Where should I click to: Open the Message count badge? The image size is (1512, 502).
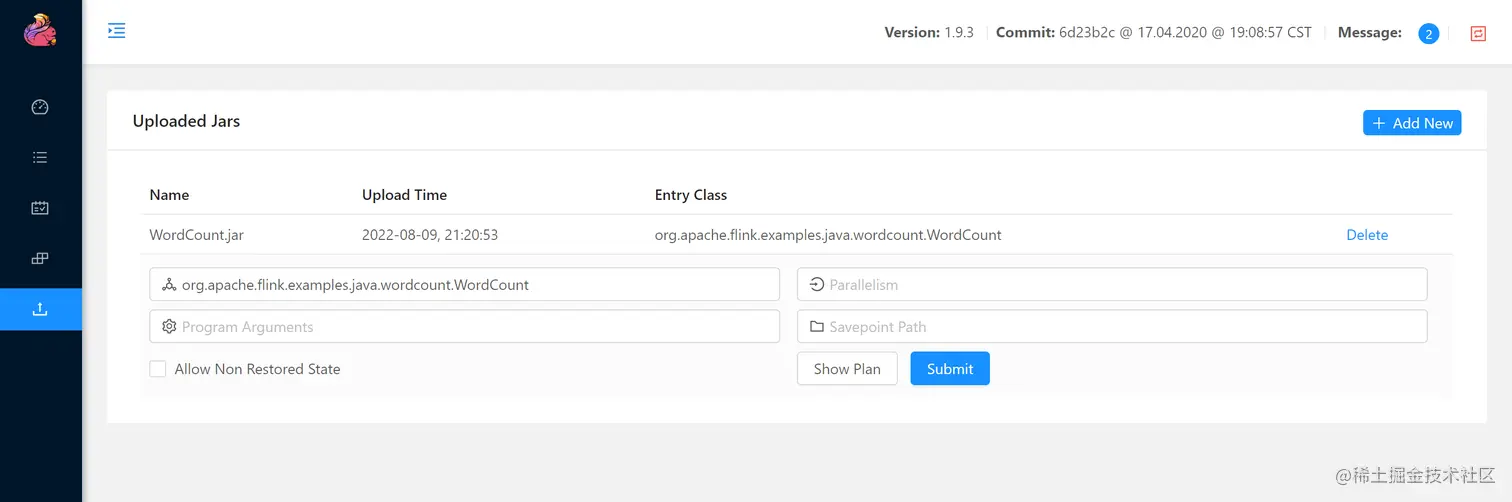pos(1428,34)
